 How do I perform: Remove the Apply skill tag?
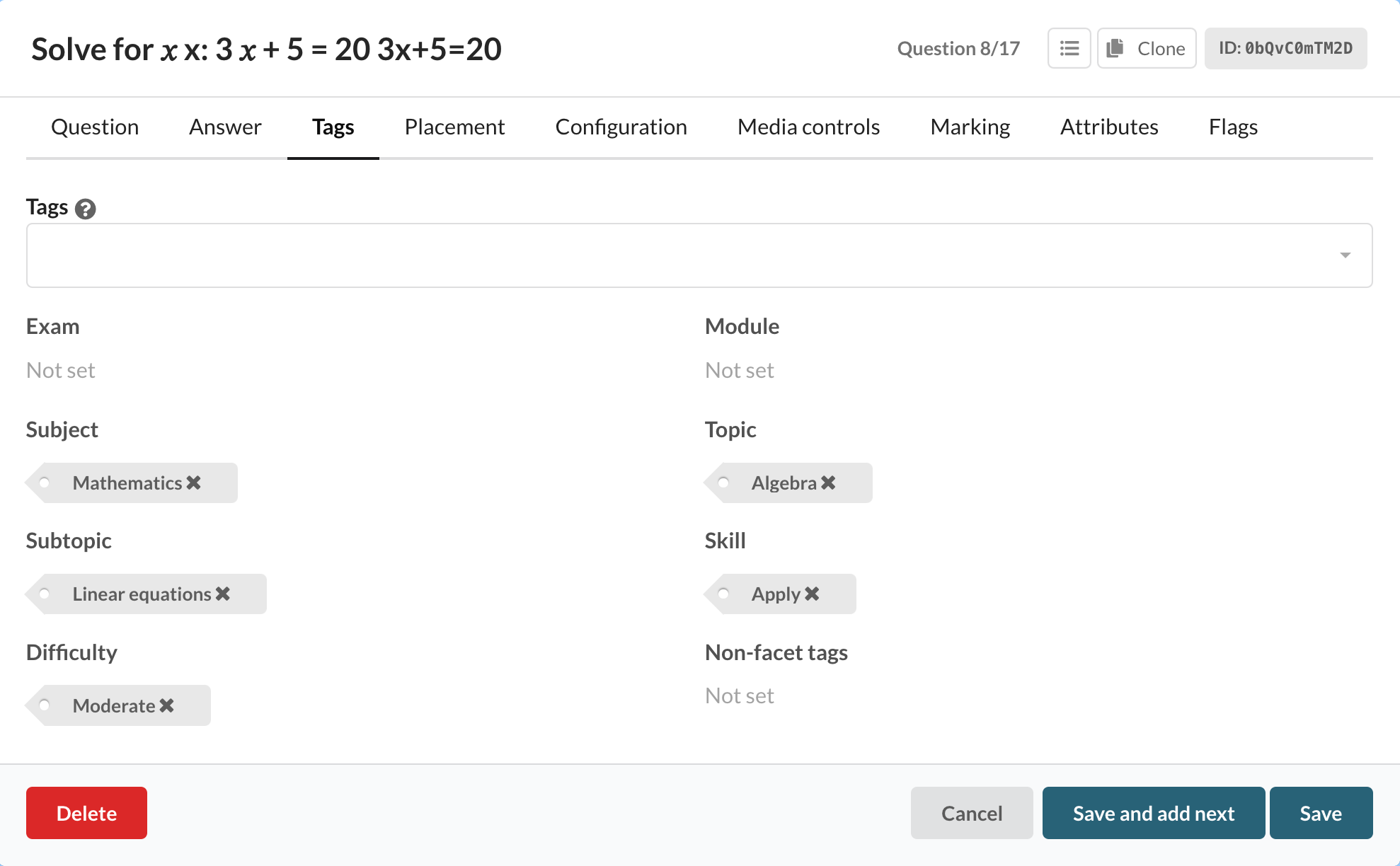pyautogui.click(x=812, y=594)
